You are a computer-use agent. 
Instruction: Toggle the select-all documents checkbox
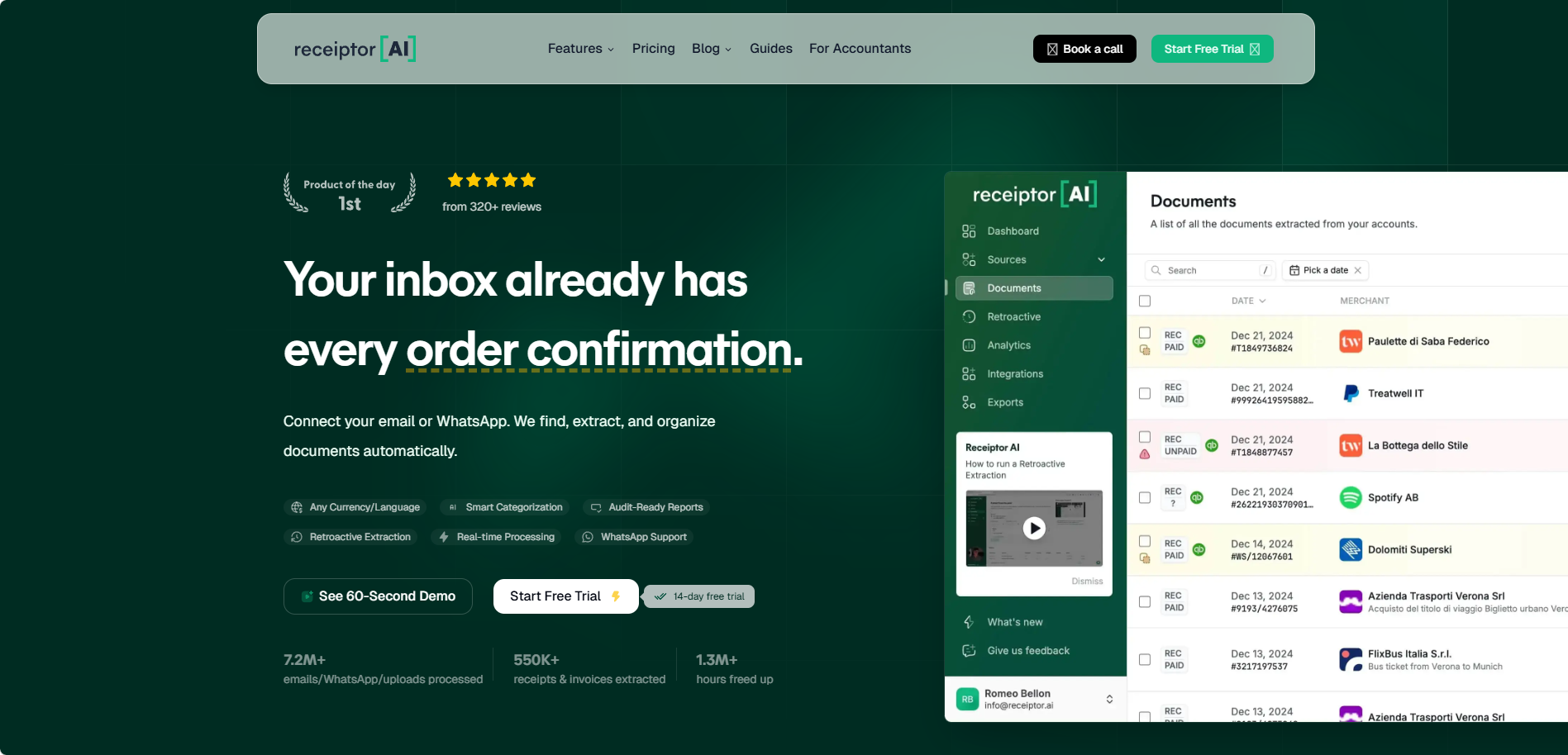1145,301
